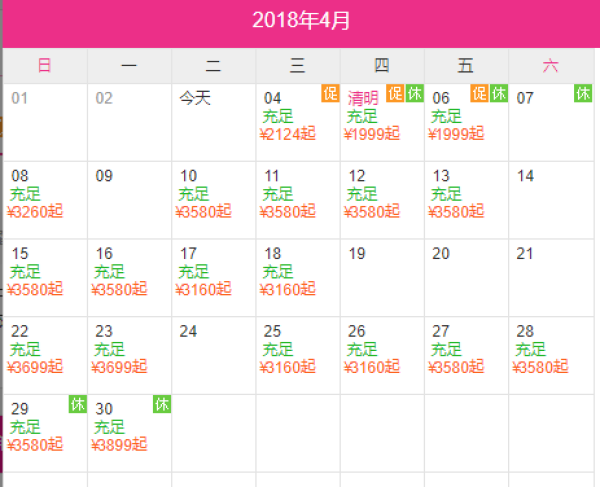Select date 15 in the calendar

[x=45, y=278]
